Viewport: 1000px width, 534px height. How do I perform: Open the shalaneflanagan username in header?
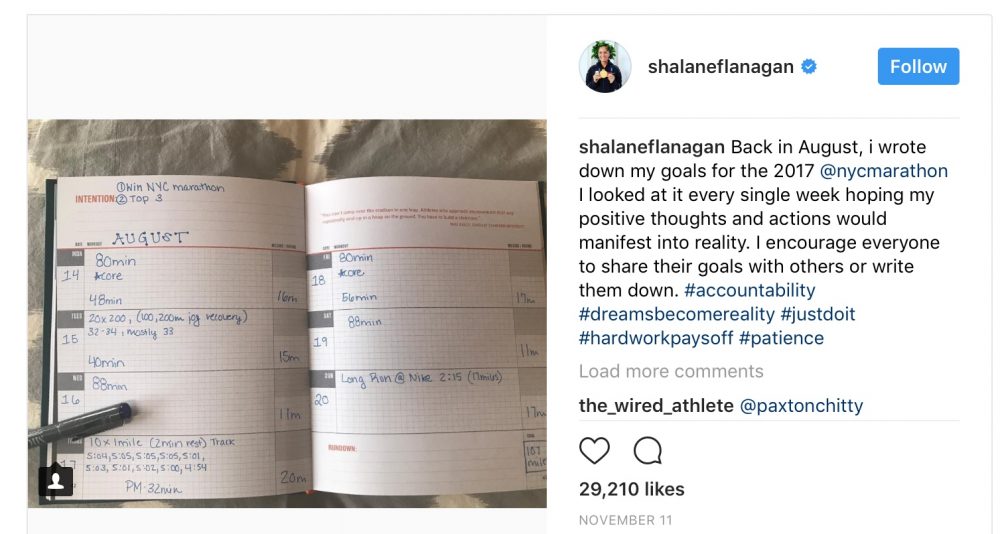tap(721, 66)
